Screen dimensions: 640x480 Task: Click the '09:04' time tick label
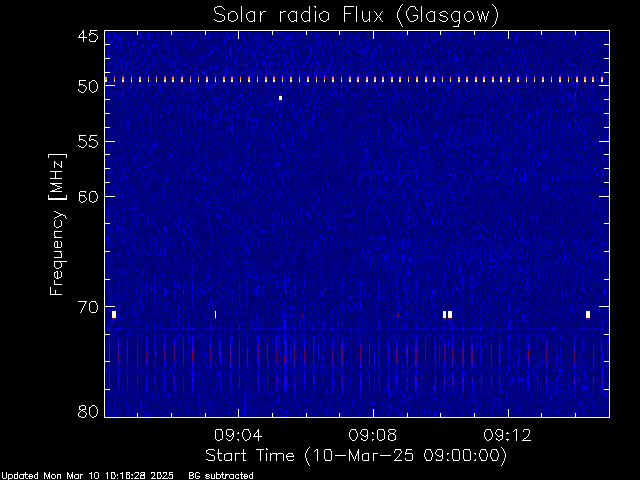(238, 435)
